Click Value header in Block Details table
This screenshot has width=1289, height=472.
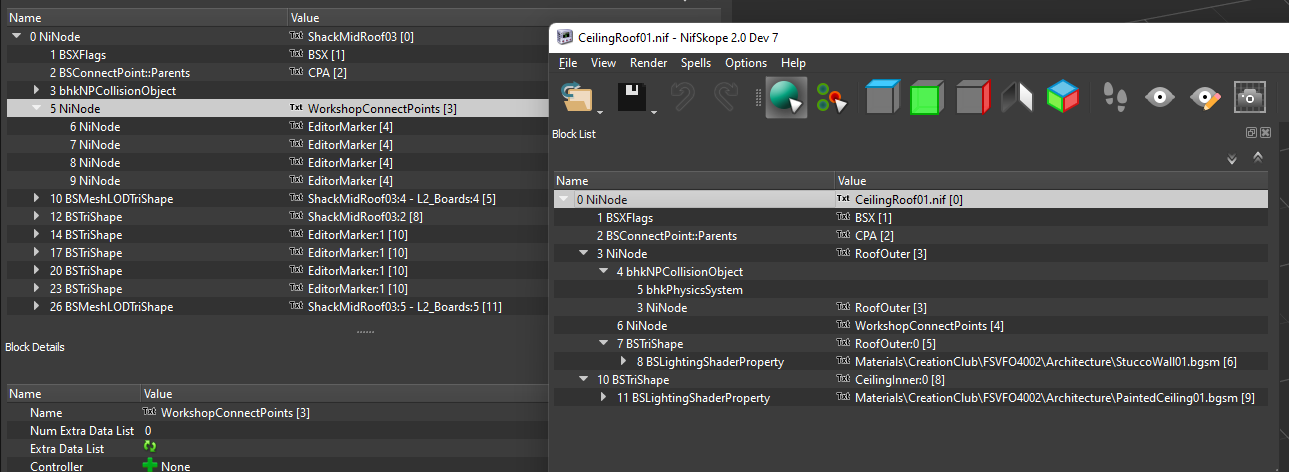344,394
